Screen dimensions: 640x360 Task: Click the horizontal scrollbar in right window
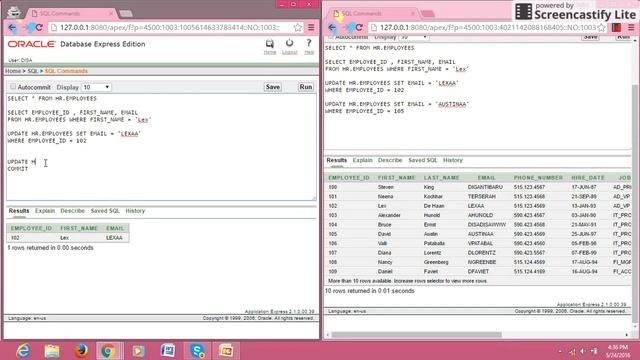click(x=416, y=335)
